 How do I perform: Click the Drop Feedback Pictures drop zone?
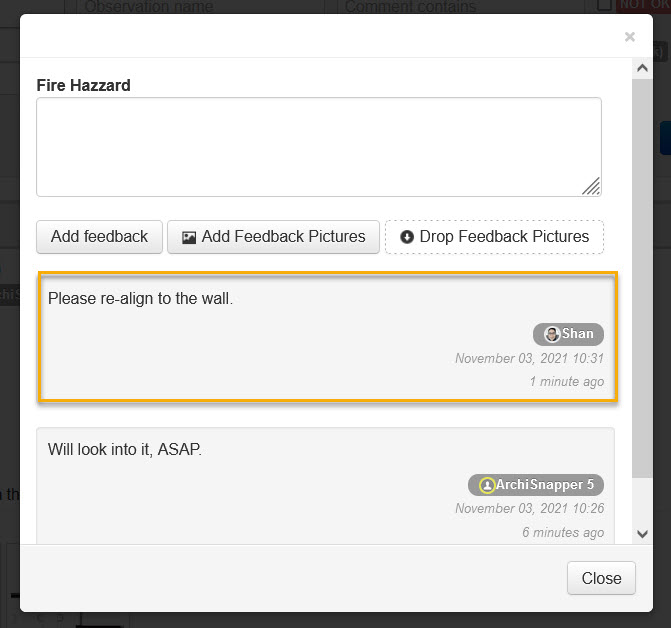tap(494, 237)
